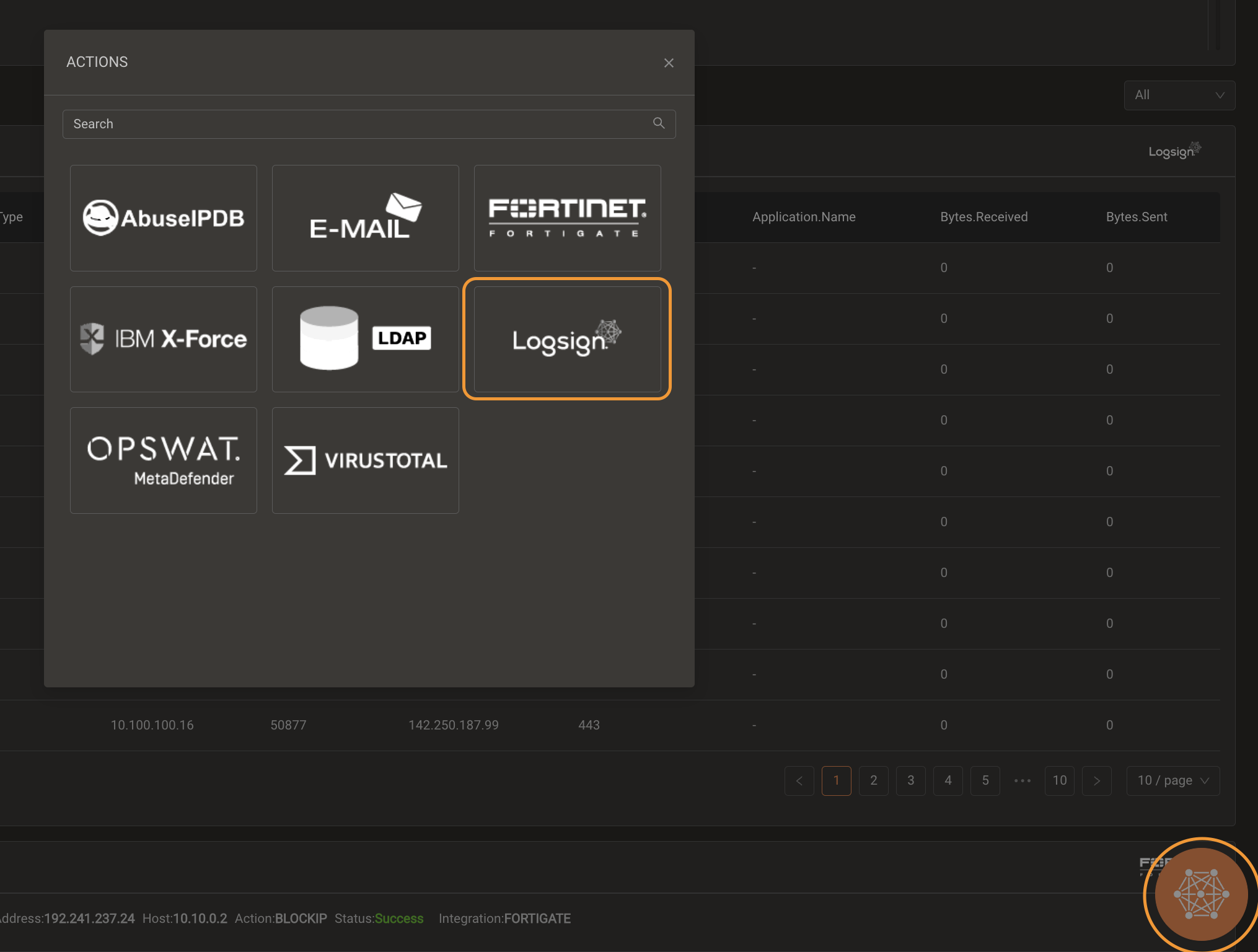The image size is (1258, 952).
Task: Click the Bytes.Sent column header
Action: coord(1137,217)
